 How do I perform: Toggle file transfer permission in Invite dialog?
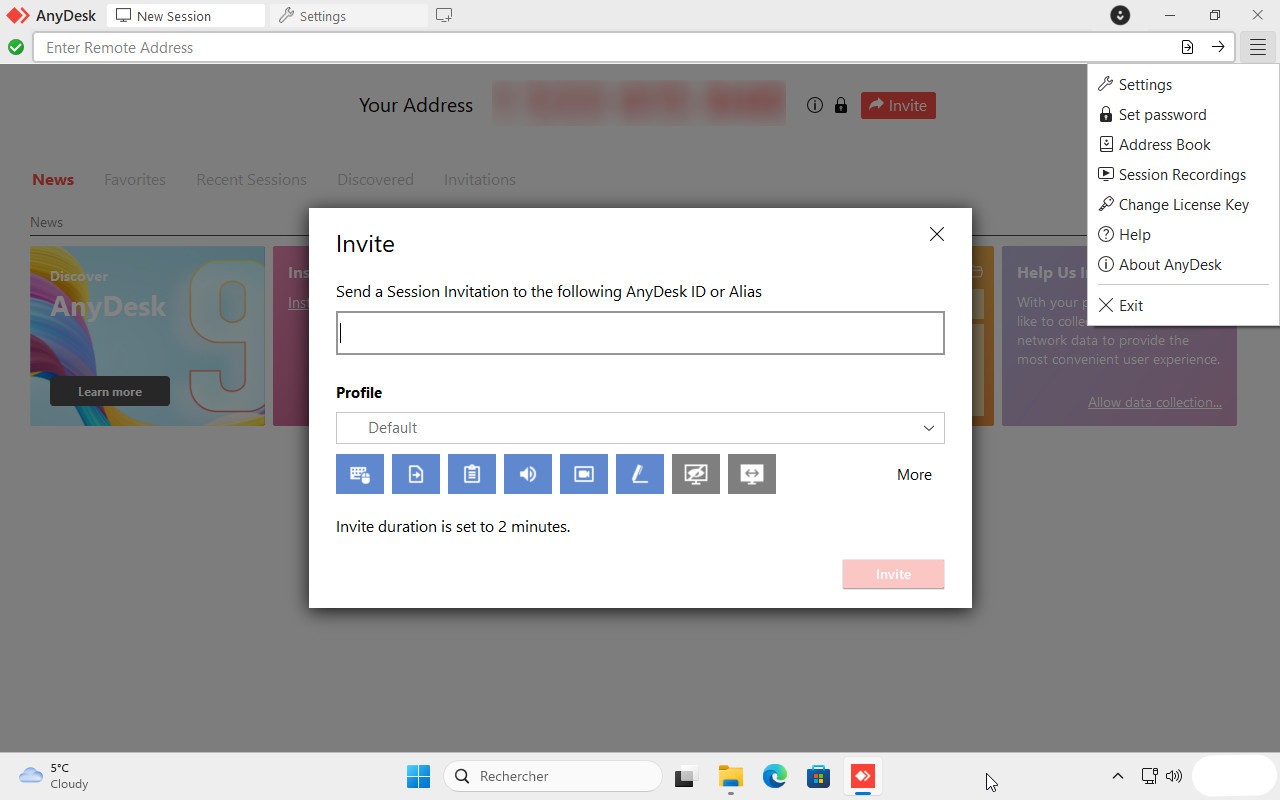point(416,474)
